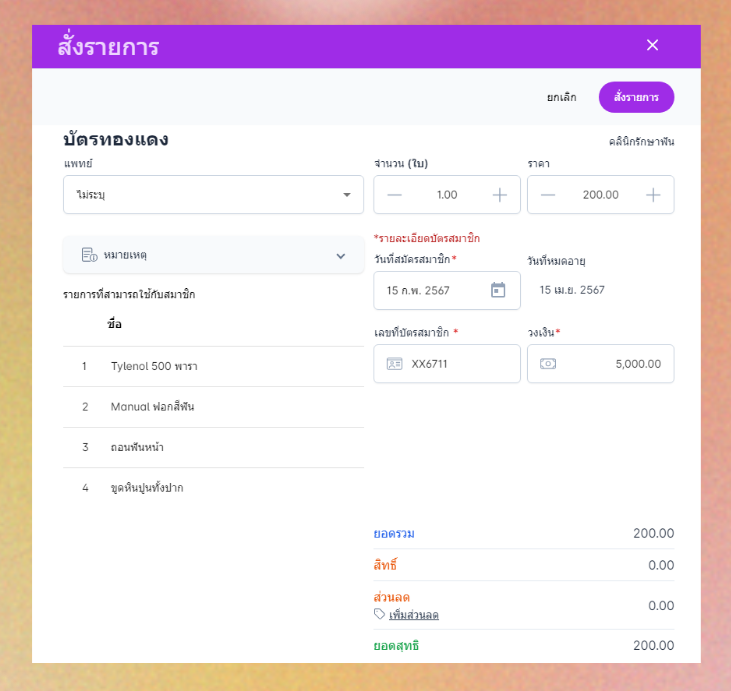The image size is (731, 691).
Task: Click the คลินิกรักษาฟัน clinic label
Action: 641,142
